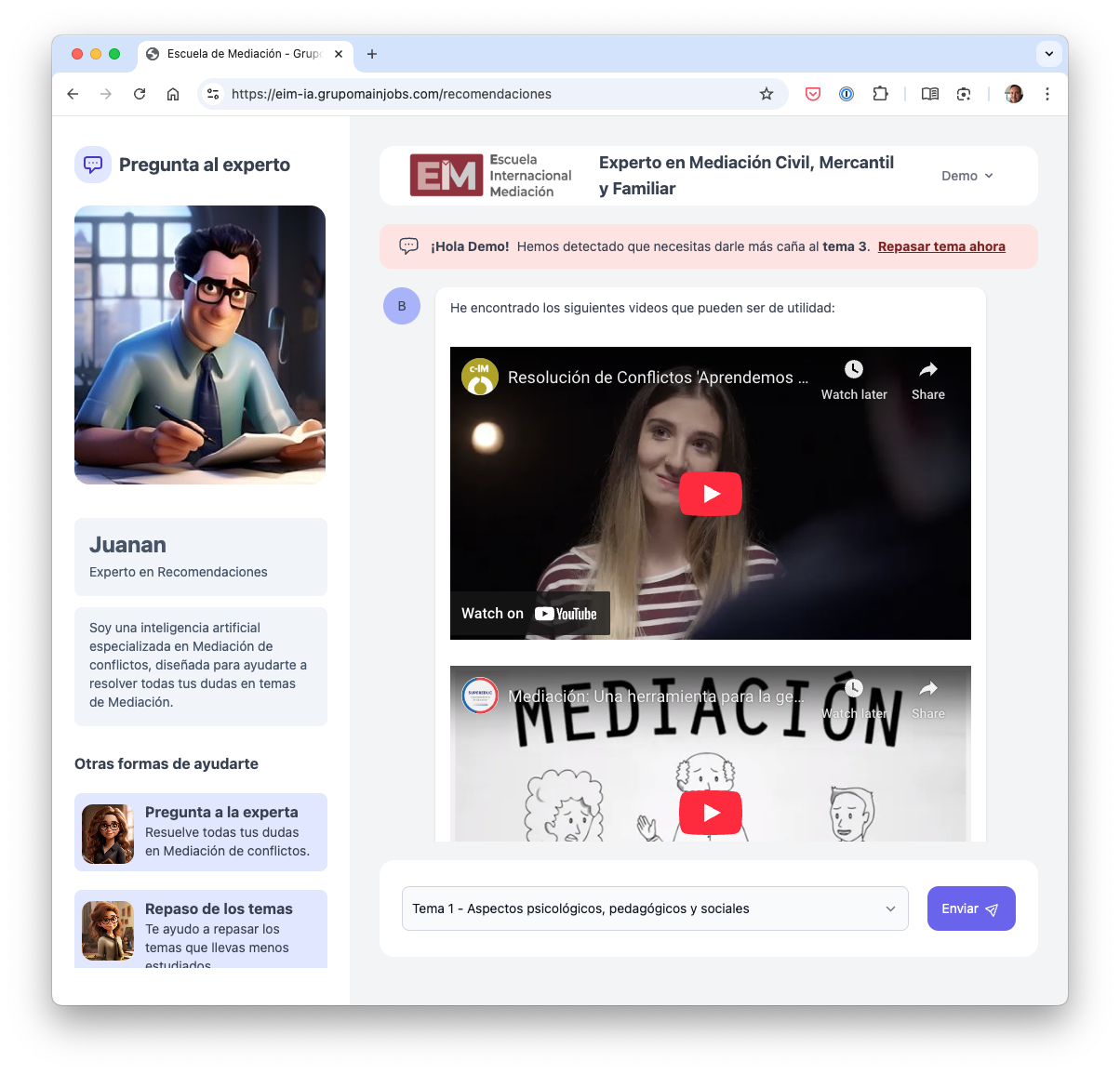Click the chat icon in the pink notification banner
Image resolution: width=1120 pixels, height=1074 pixels.
point(409,245)
